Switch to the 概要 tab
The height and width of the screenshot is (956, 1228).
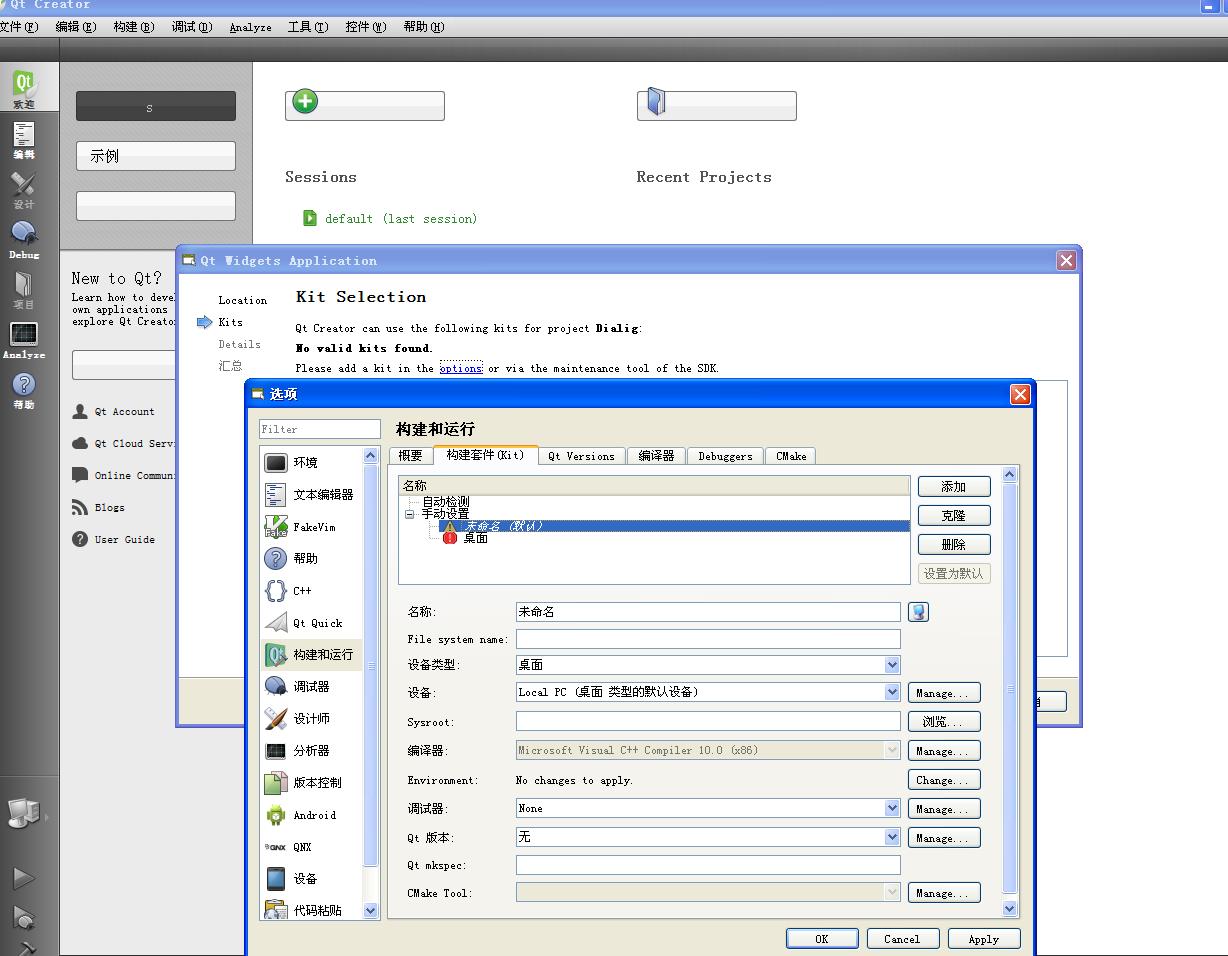[x=411, y=456]
